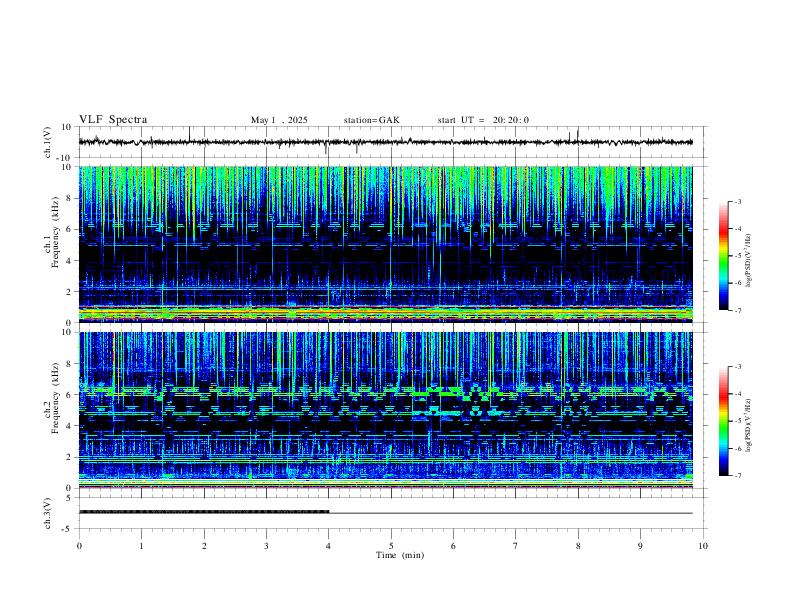Click the ch.1 spectrogram color scale bar
792x612 pixels.
pyautogui.click(x=724, y=256)
